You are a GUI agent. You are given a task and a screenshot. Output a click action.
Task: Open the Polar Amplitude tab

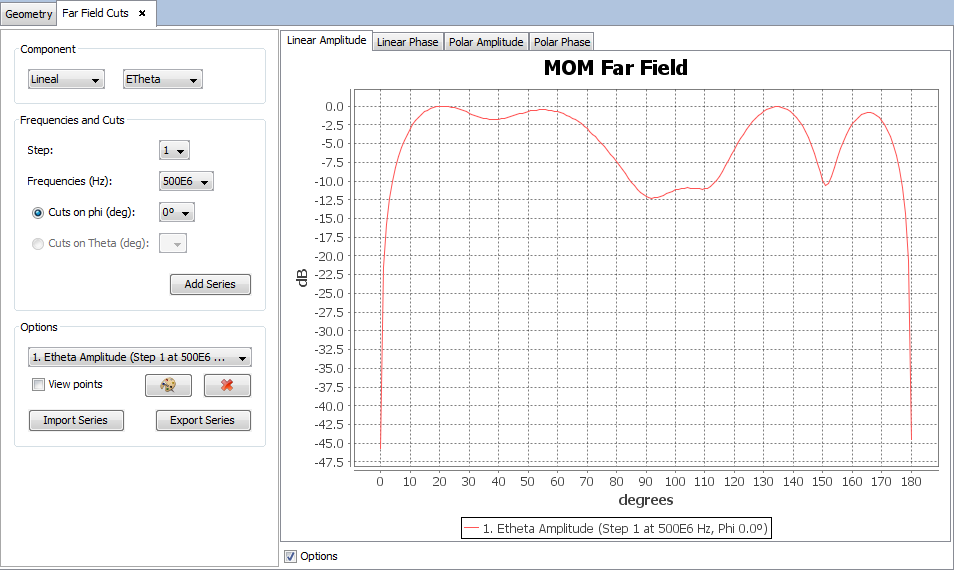tap(486, 42)
